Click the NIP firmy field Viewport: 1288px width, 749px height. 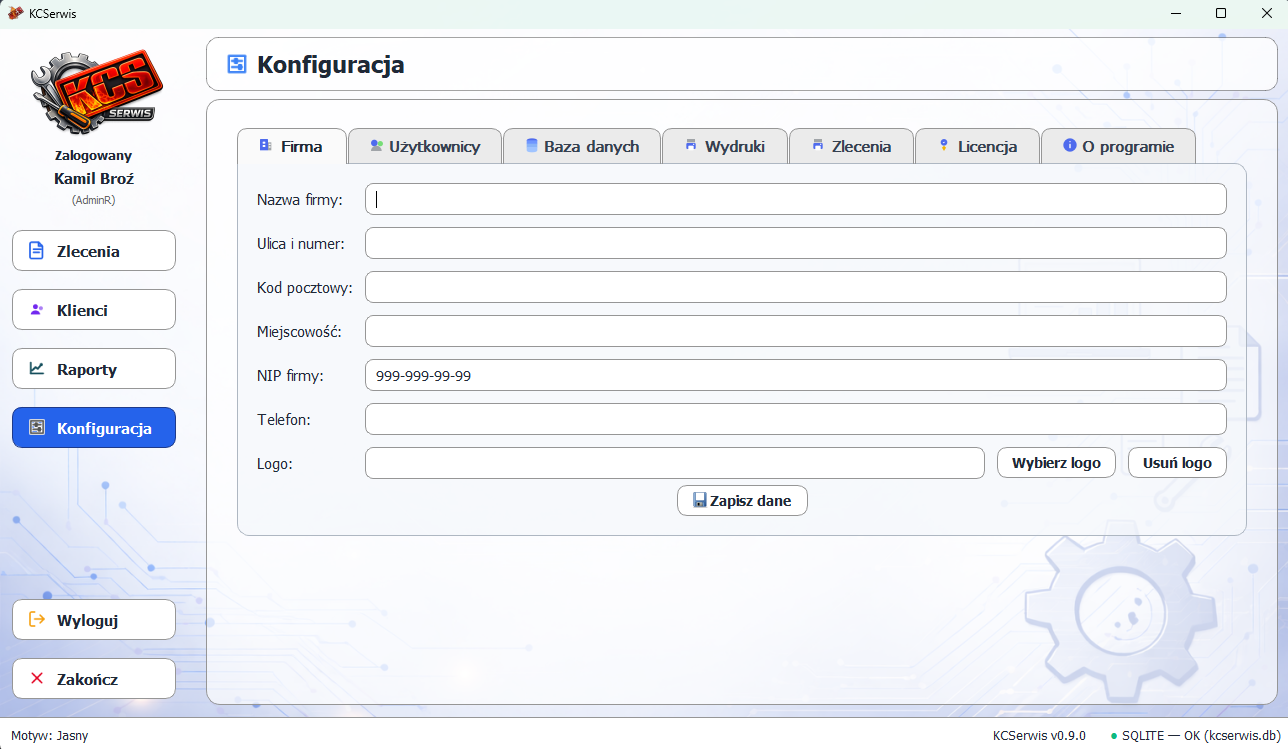pos(795,375)
